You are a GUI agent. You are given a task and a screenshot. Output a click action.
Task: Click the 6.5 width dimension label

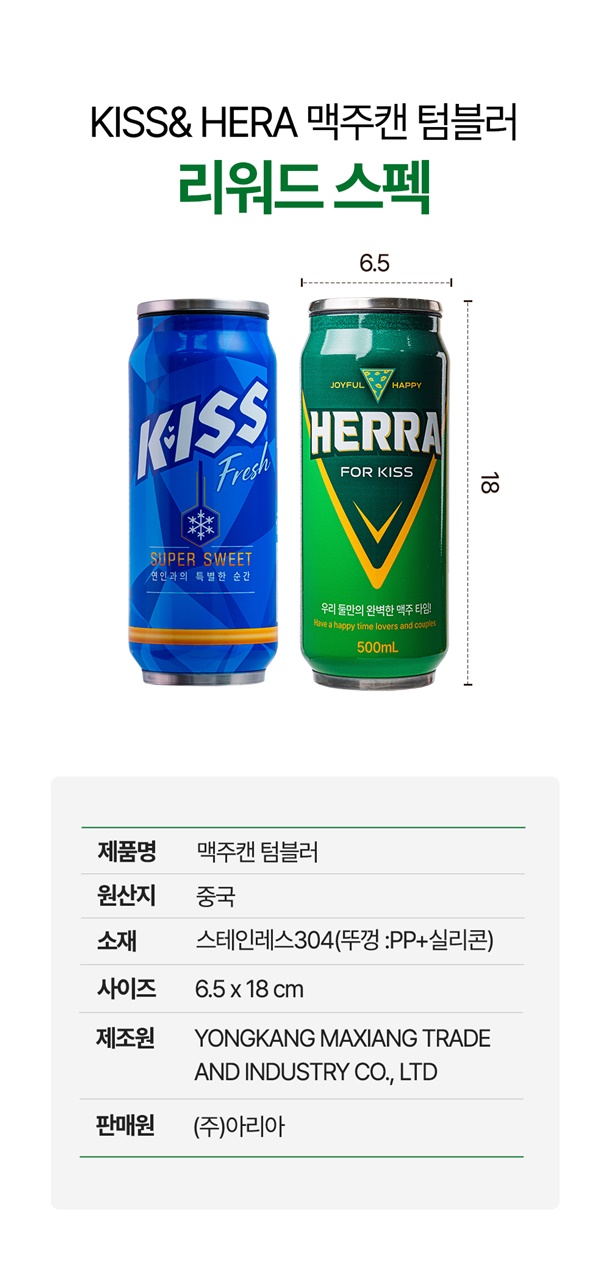(x=374, y=264)
